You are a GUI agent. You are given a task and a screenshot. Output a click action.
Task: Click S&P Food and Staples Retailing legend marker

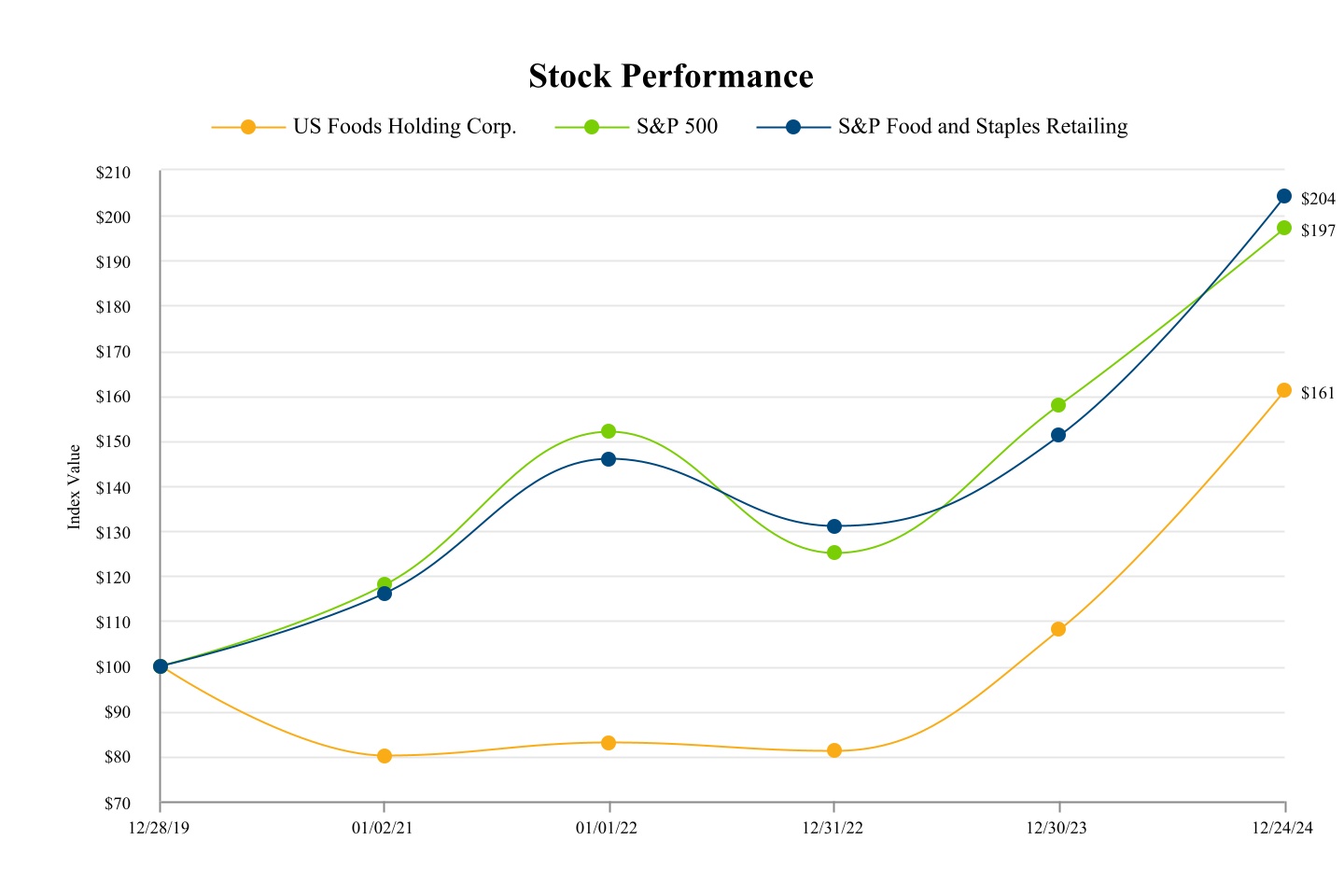(793, 127)
